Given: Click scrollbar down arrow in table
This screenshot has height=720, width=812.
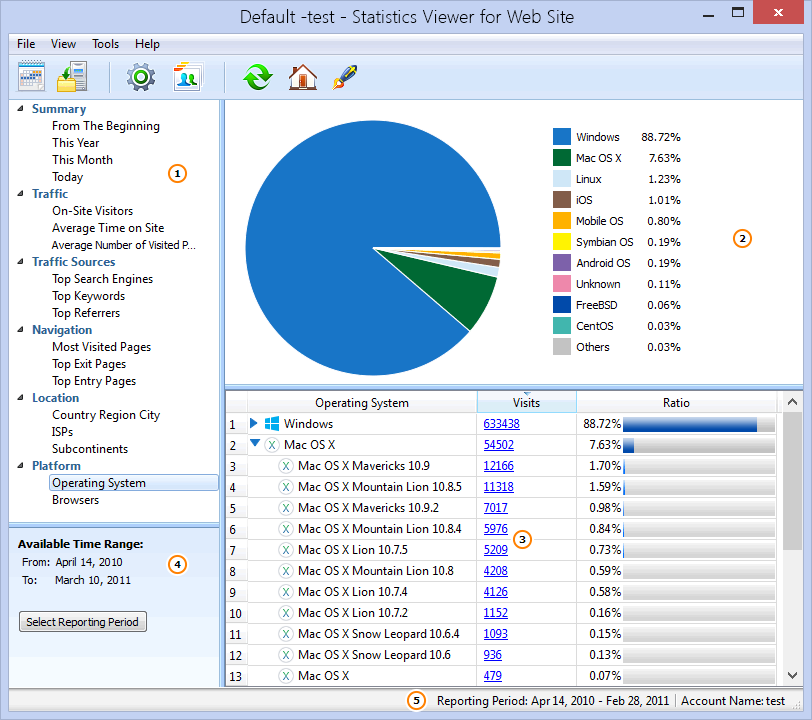Looking at the screenshot, I should pyautogui.click(x=792, y=675).
